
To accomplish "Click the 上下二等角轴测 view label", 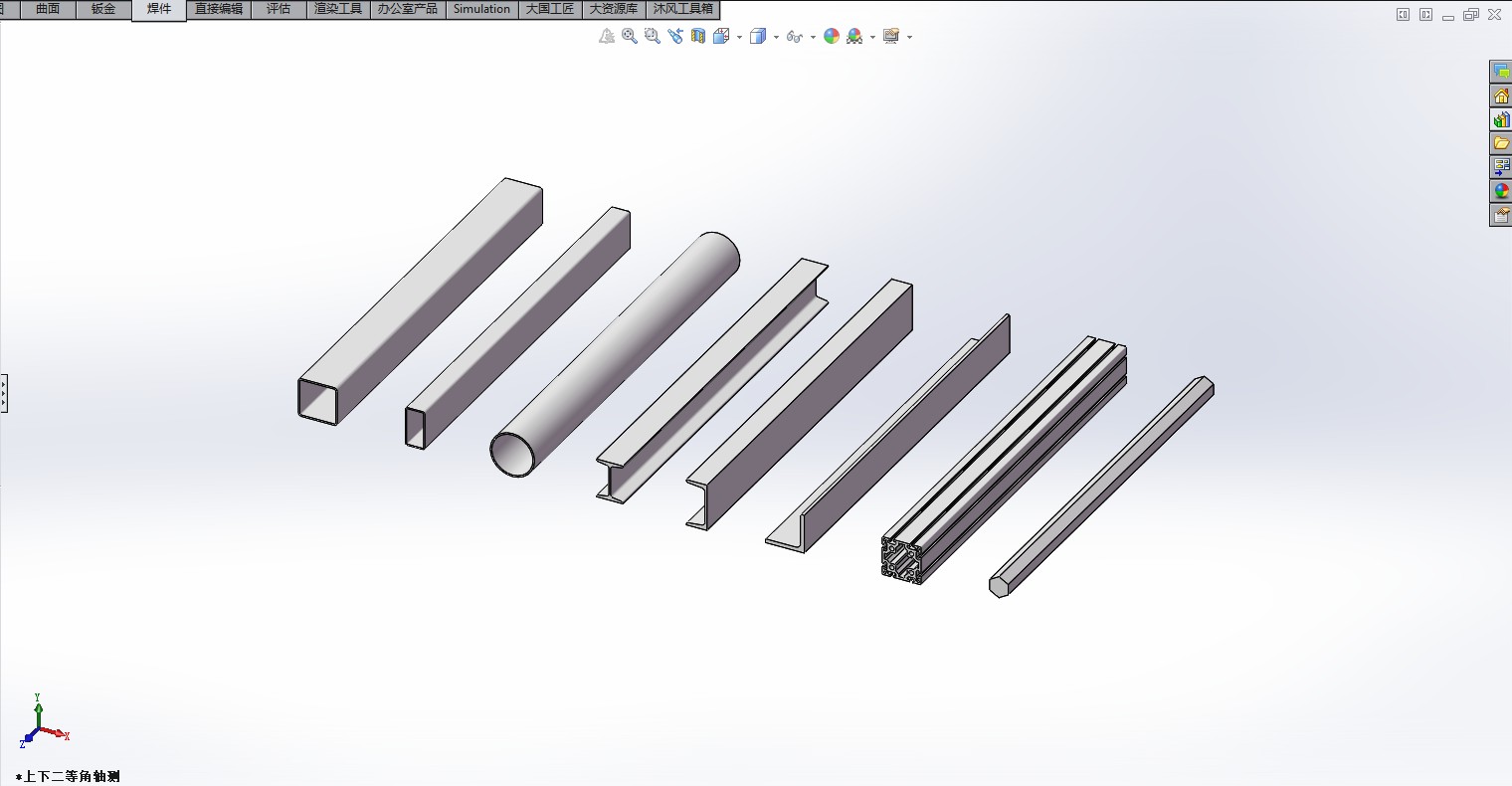I will tap(69, 776).
